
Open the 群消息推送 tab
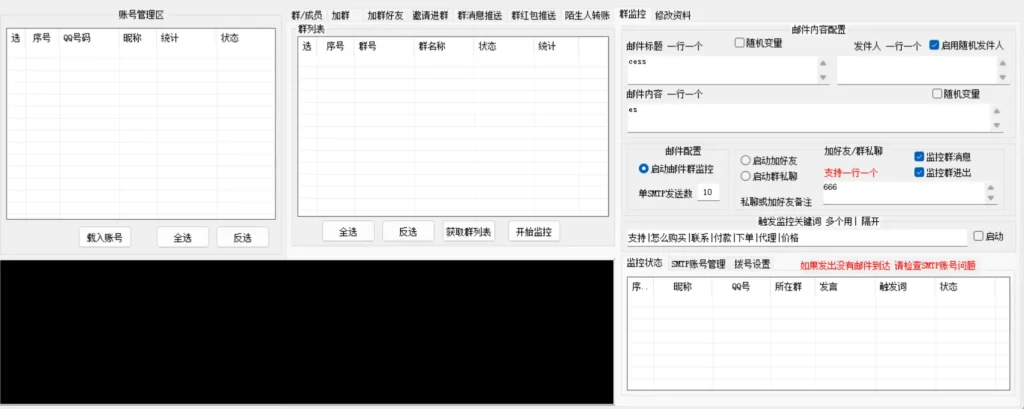479,15
